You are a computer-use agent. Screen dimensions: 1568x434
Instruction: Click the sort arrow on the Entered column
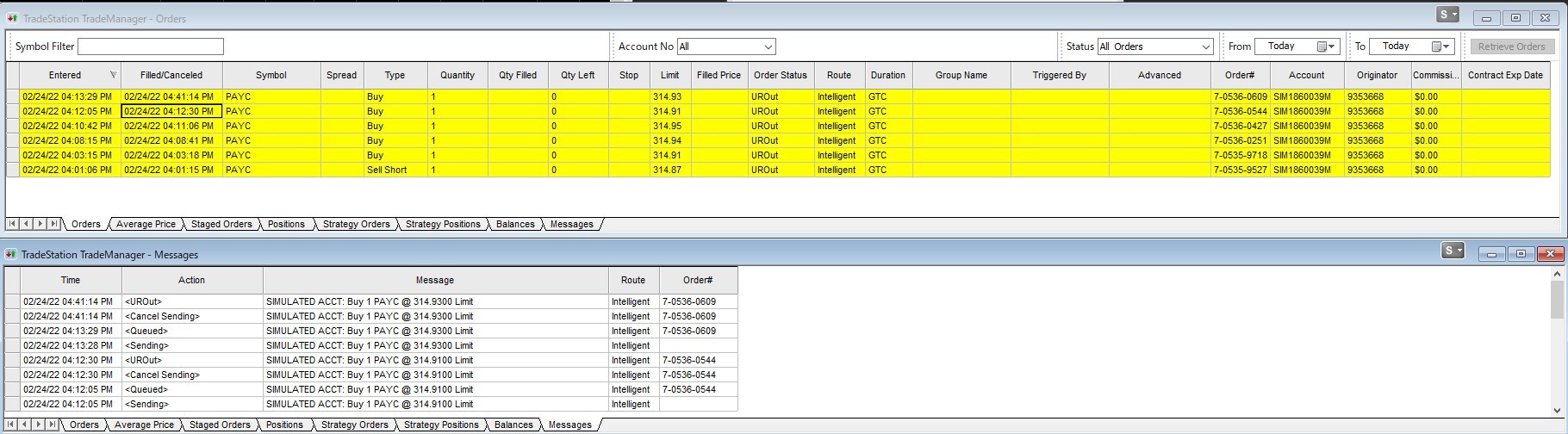113,75
